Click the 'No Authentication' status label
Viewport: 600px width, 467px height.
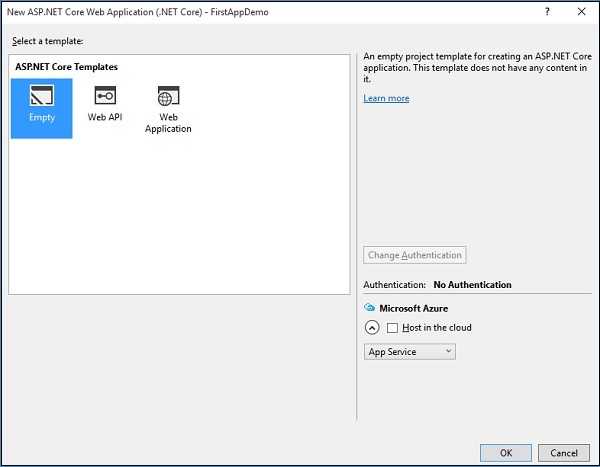pyautogui.click(x=472, y=285)
